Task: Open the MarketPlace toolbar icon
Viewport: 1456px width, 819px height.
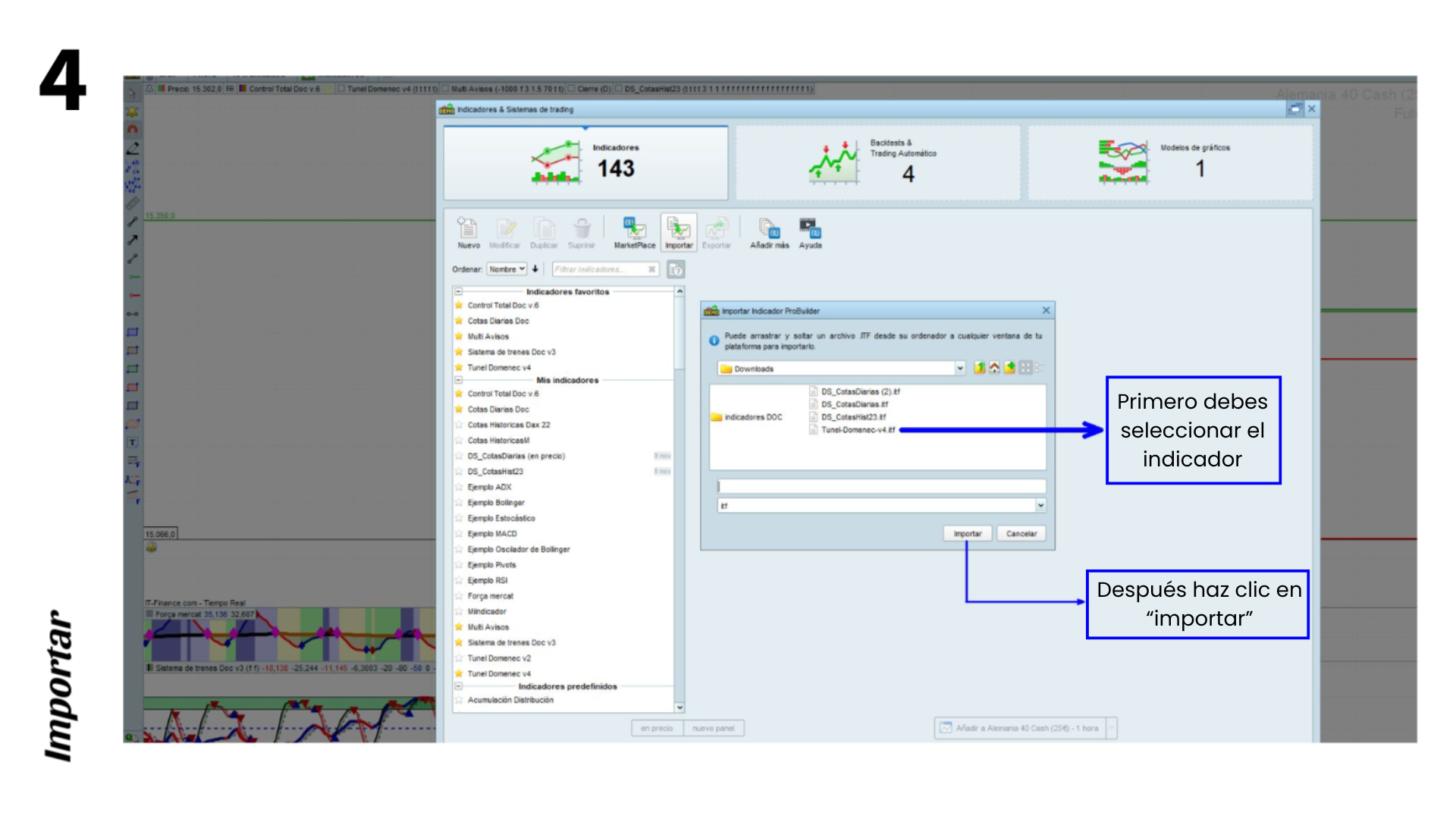Action: pos(634,228)
